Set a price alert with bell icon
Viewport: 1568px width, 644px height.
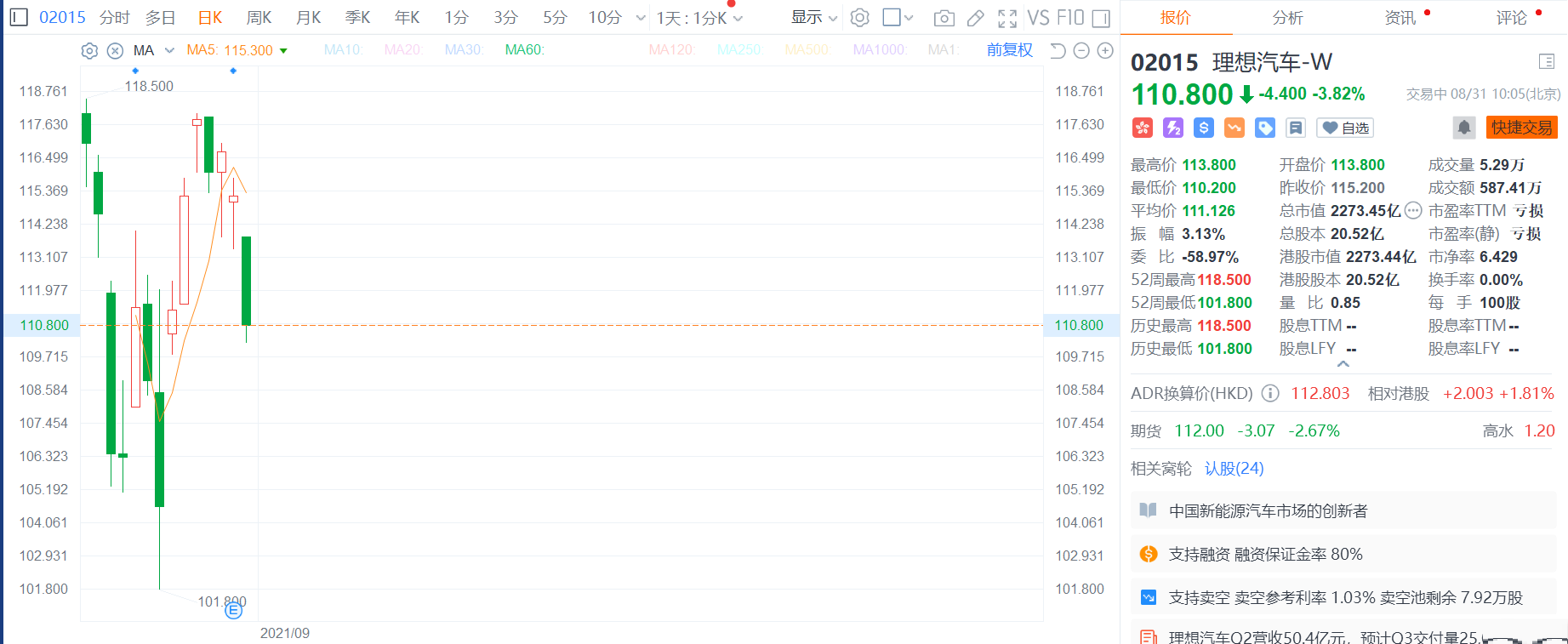tap(1464, 128)
